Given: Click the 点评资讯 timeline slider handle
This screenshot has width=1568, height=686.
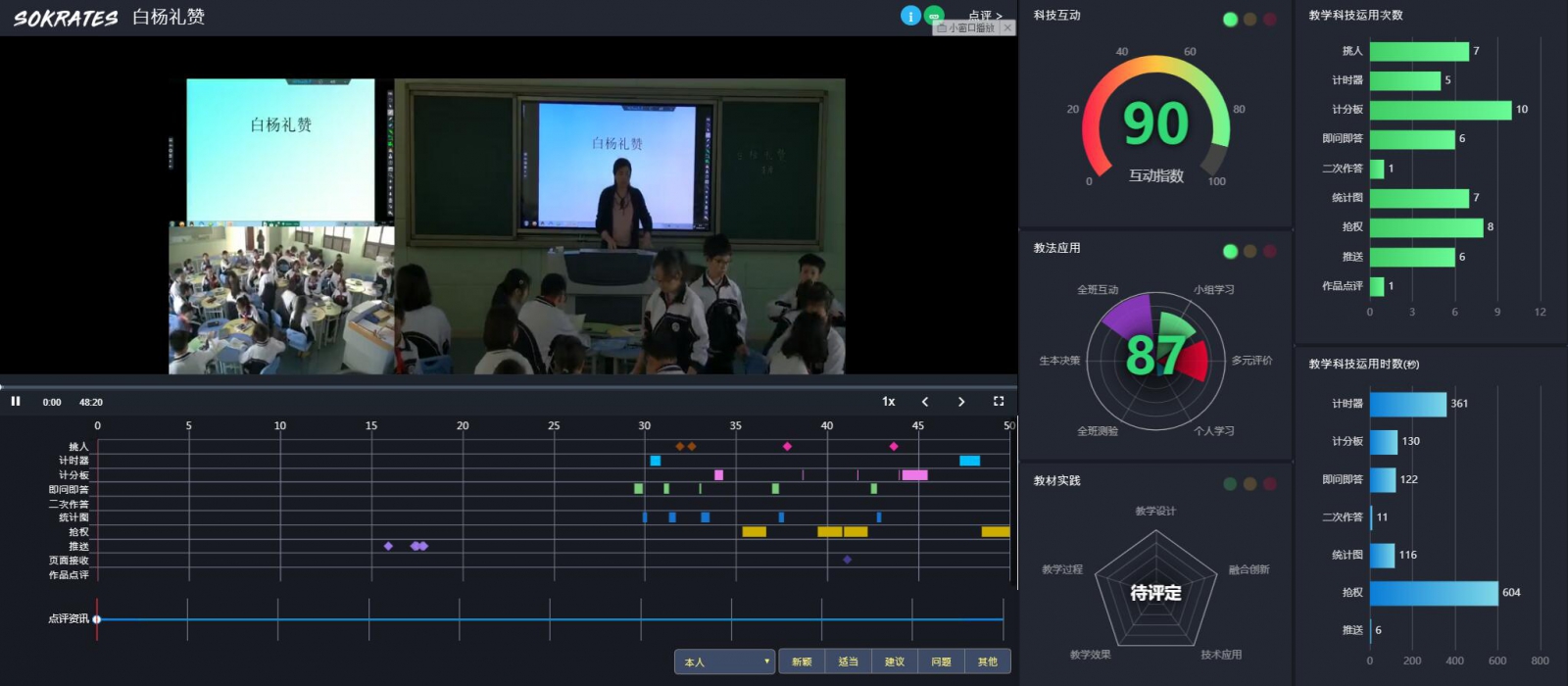Looking at the screenshot, I should (97, 619).
